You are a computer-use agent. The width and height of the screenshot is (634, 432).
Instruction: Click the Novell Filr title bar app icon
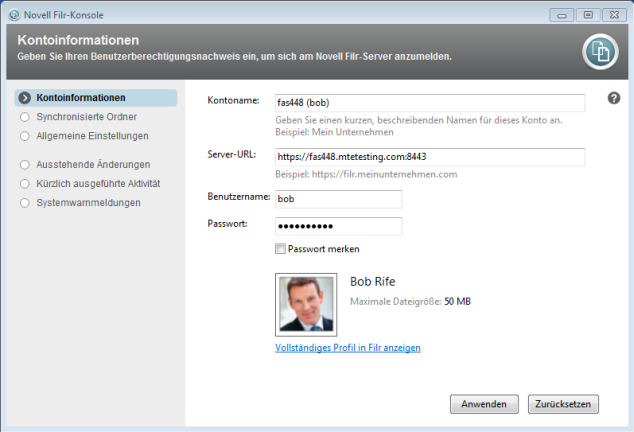click(x=14, y=15)
